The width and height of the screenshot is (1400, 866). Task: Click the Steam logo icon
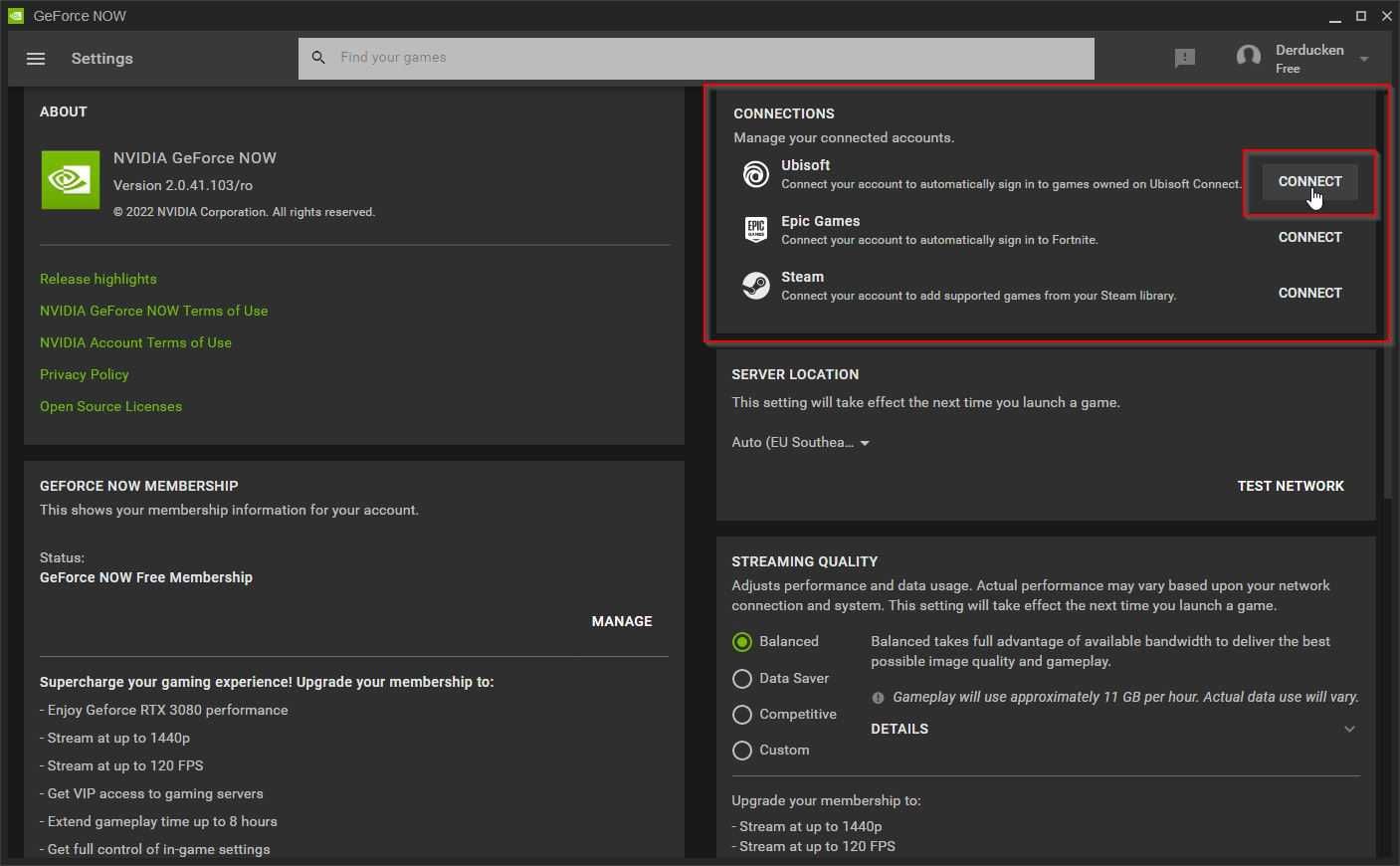(x=756, y=286)
